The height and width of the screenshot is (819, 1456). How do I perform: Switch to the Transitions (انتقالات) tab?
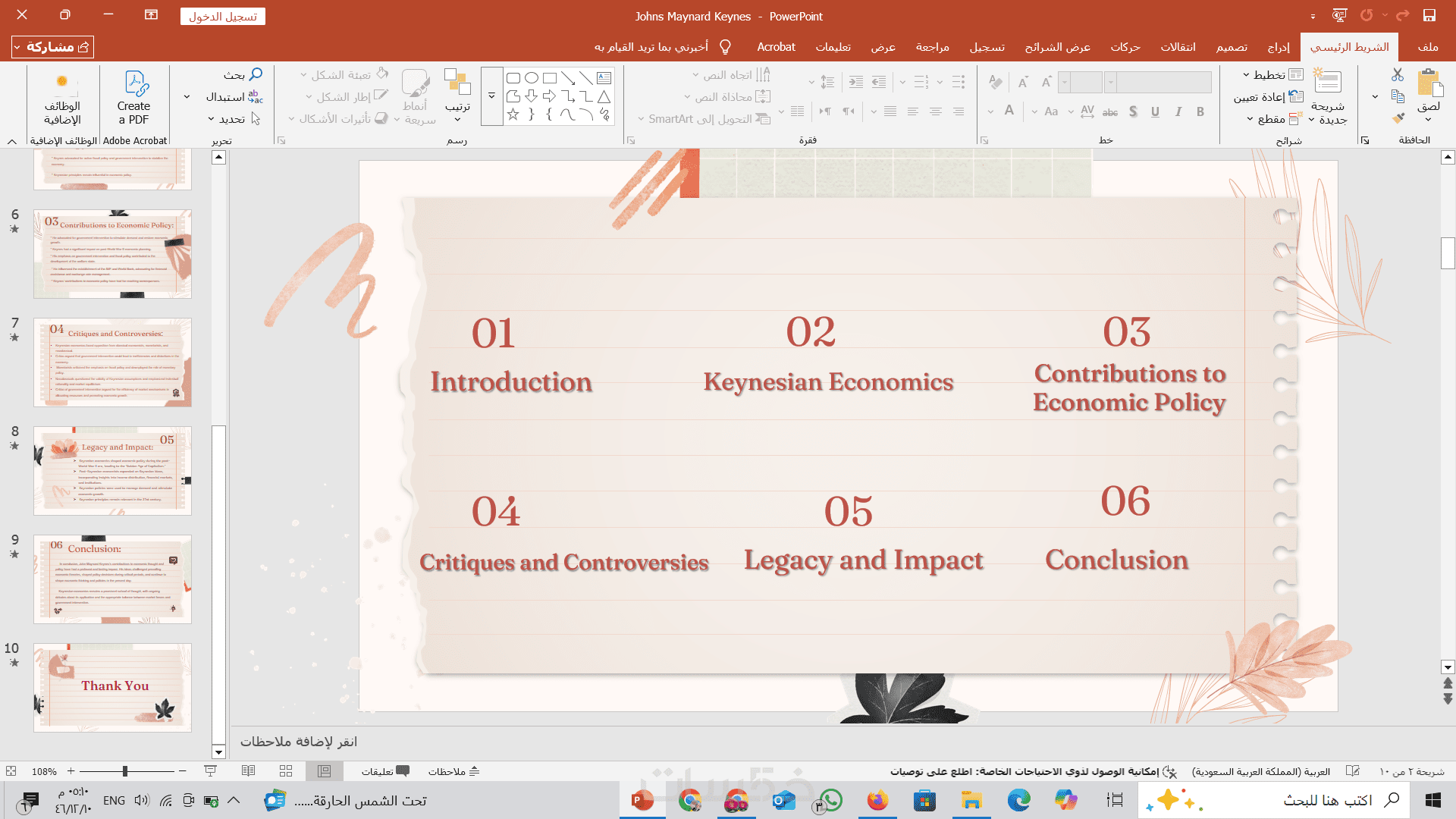[1178, 47]
